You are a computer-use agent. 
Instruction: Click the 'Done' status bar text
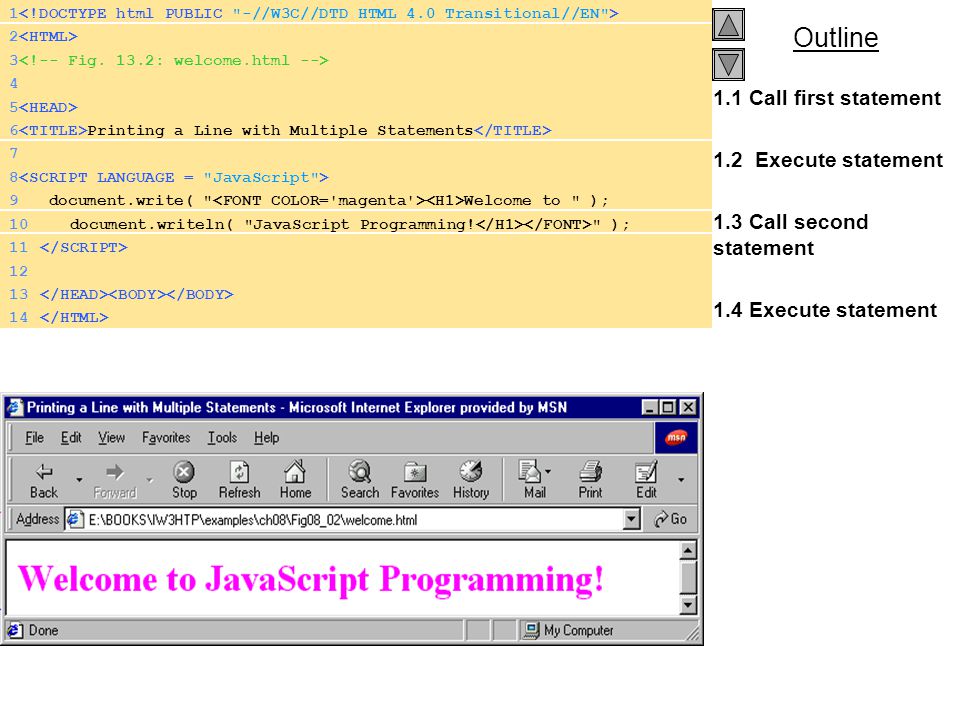pyautogui.click(x=43, y=630)
